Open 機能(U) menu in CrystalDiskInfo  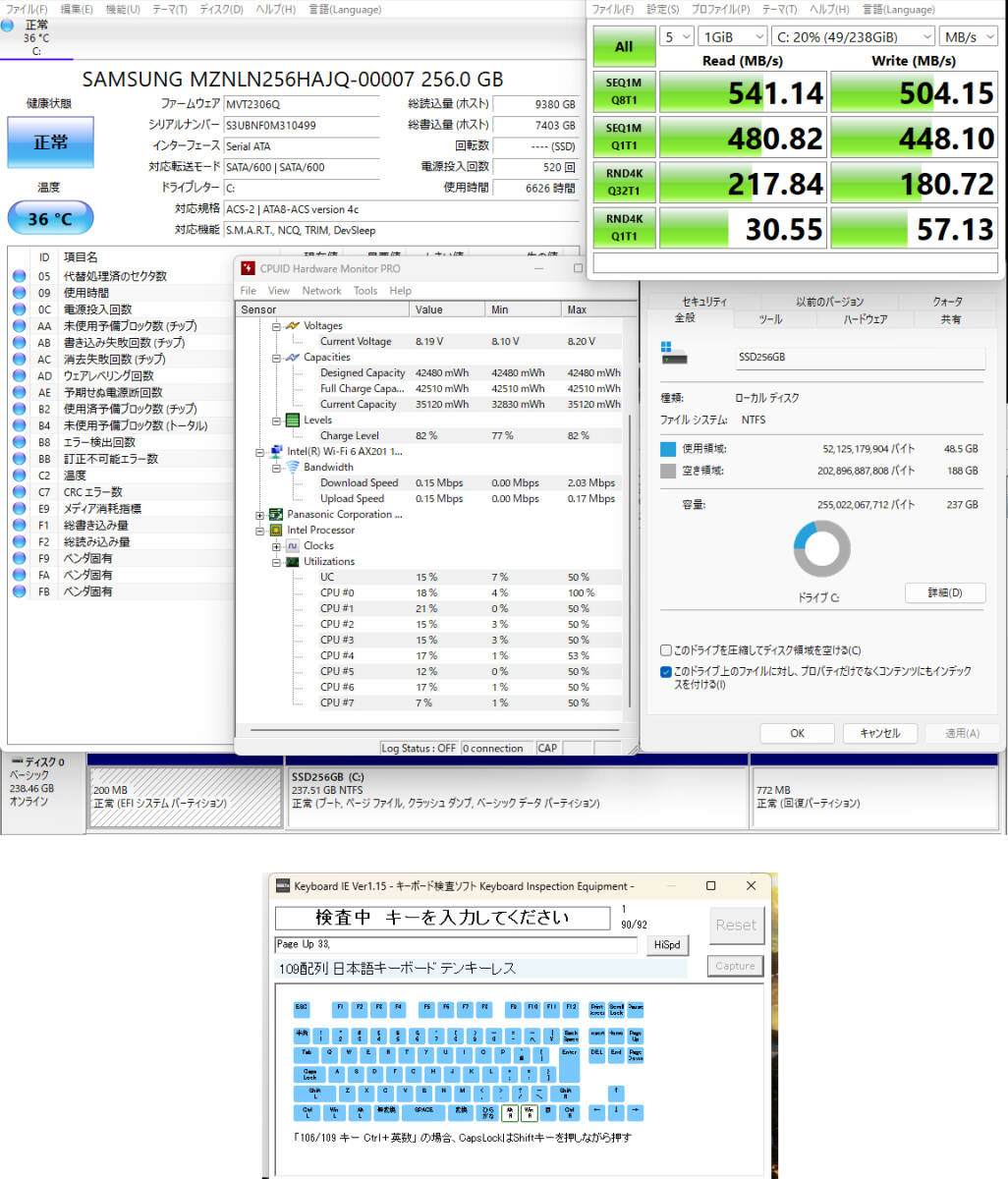coord(122,9)
